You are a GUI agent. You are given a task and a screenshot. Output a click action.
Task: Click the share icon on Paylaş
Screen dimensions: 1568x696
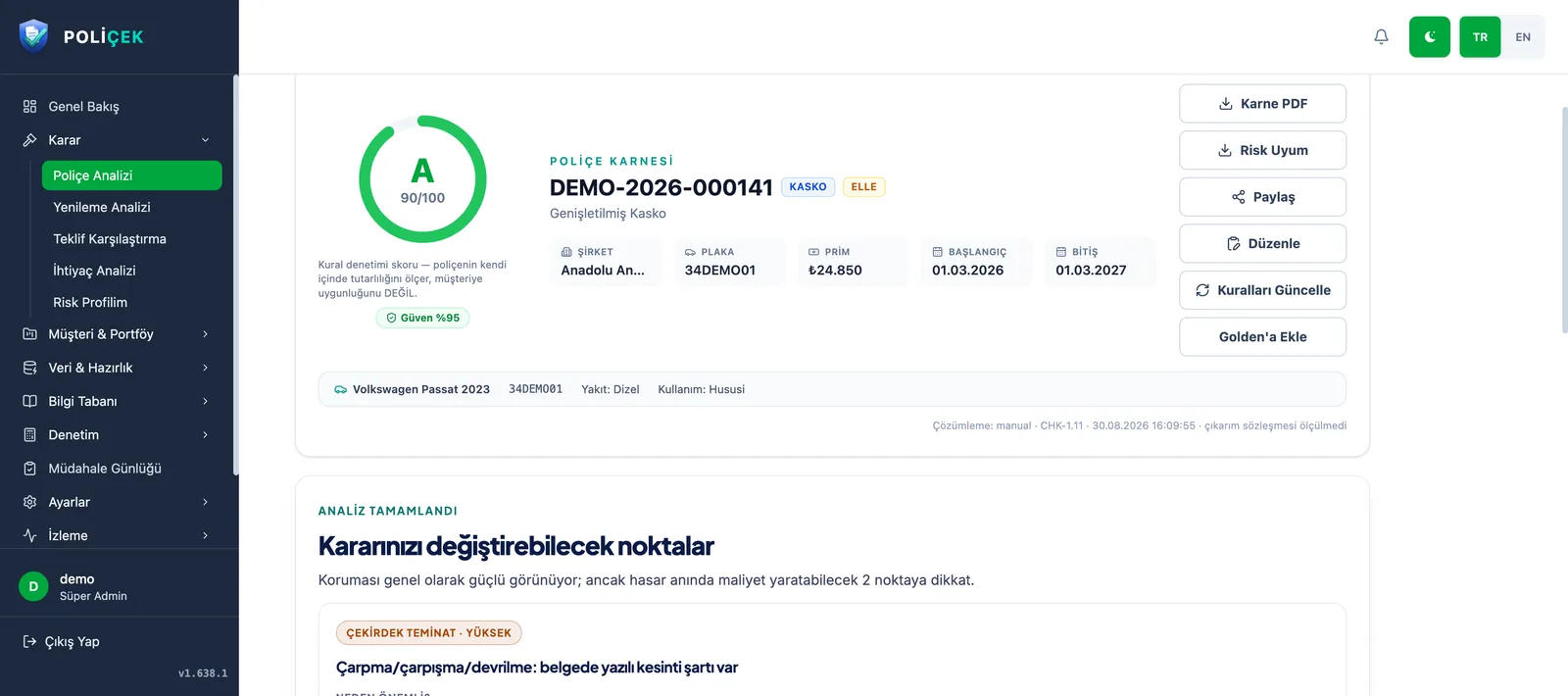click(x=1238, y=197)
